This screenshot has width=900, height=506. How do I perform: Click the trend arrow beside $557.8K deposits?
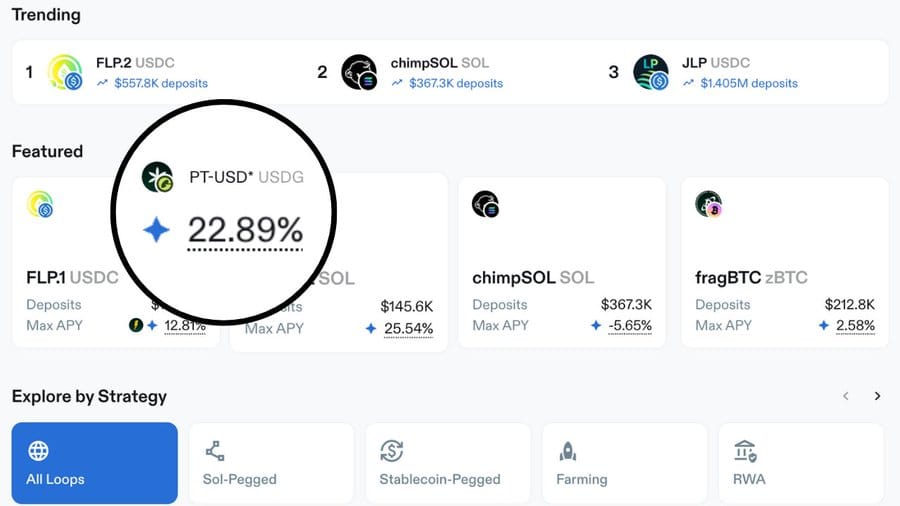point(102,83)
